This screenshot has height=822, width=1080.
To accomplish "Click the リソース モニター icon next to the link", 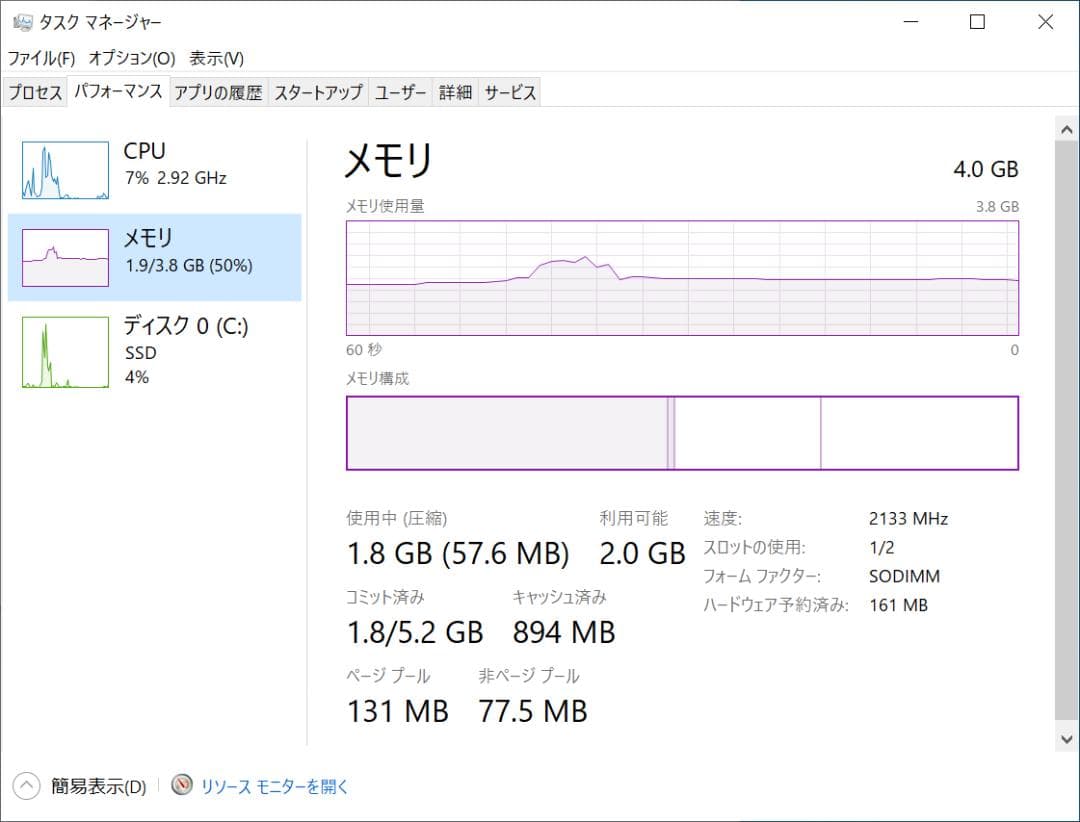I will [182, 787].
